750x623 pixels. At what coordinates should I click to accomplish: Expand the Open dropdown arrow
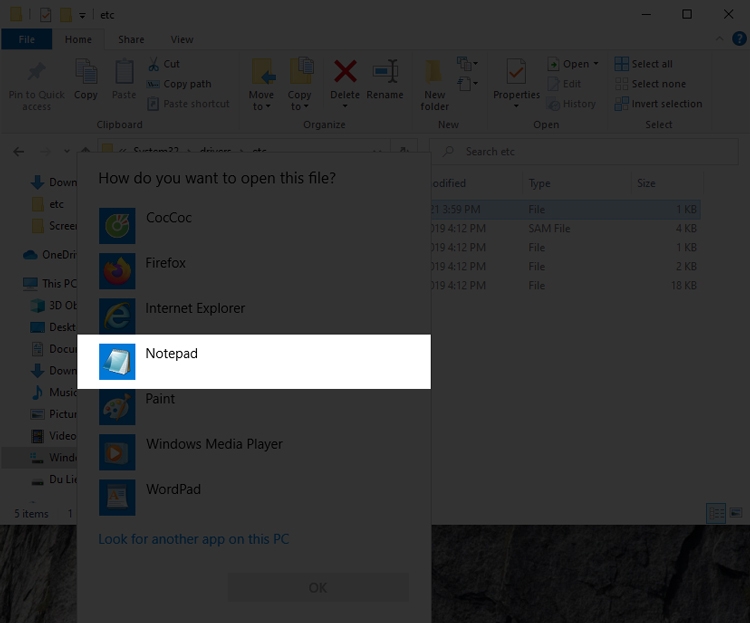pyautogui.click(x=596, y=64)
